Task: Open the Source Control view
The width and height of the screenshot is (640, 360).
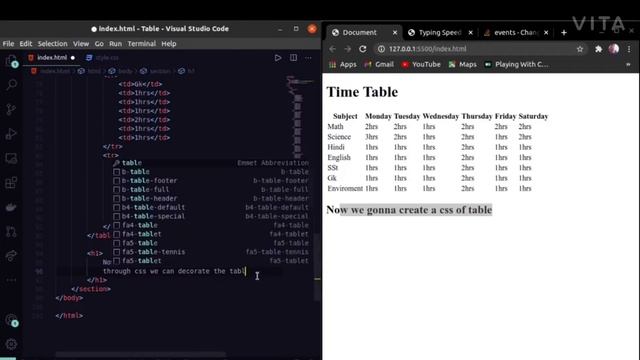Action: pos(11,109)
